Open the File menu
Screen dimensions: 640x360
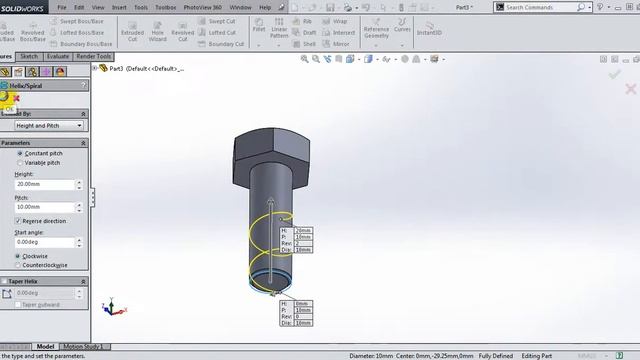[62, 7]
